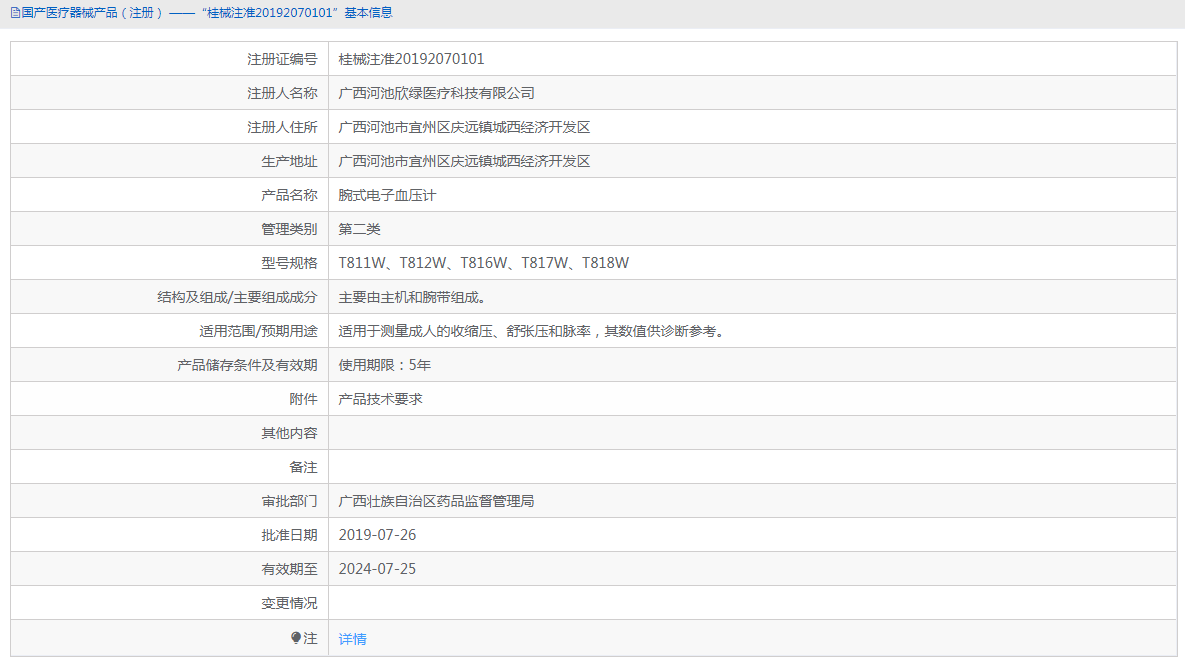Click the structure text 主要由主机和腕带组成

[412, 297]
